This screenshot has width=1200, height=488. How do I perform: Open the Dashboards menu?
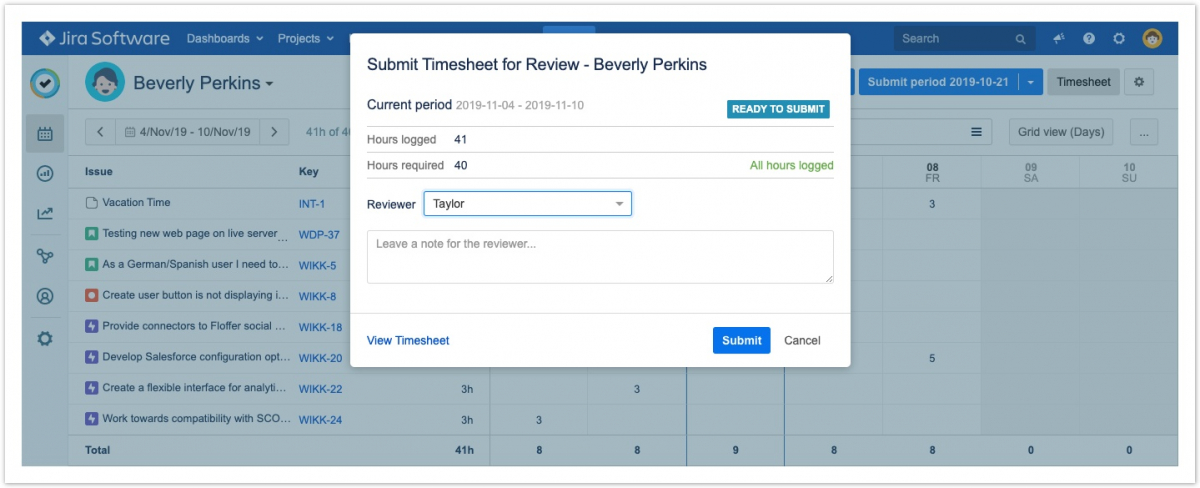225,39
